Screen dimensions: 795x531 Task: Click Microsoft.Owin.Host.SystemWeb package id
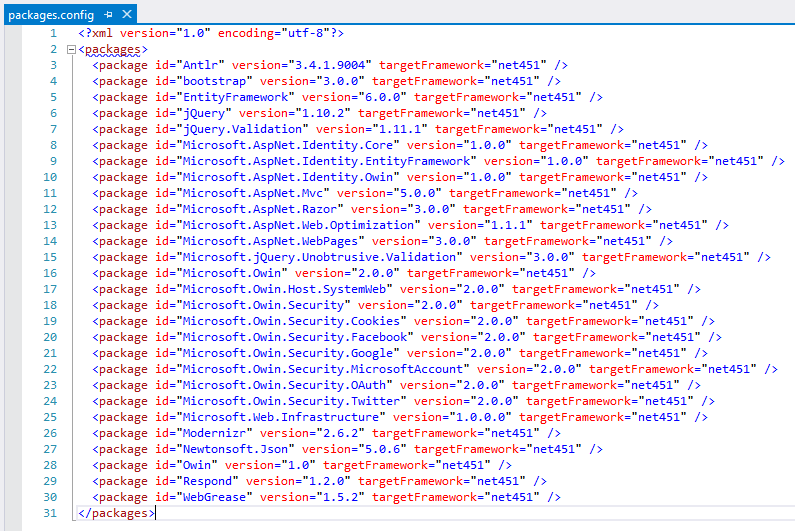284,289
